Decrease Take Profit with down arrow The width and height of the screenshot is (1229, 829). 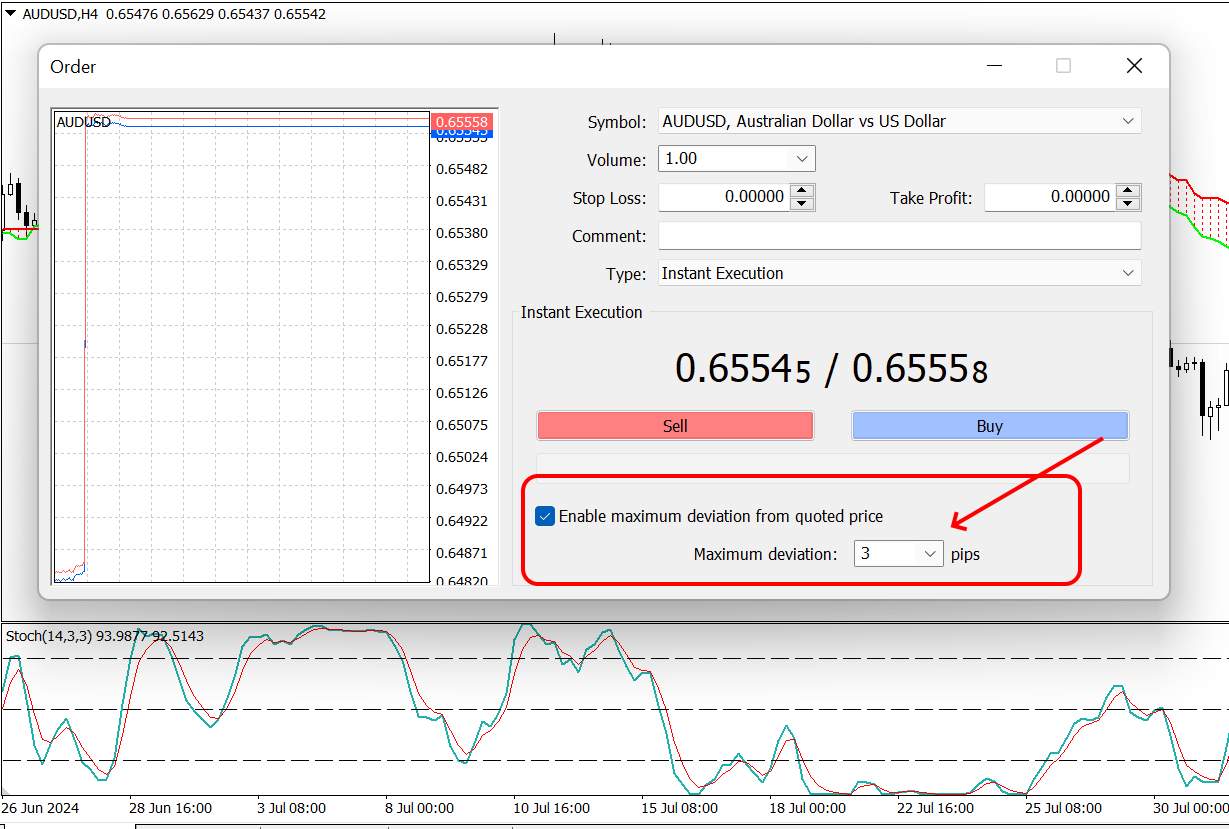[x=1128, y=204]
